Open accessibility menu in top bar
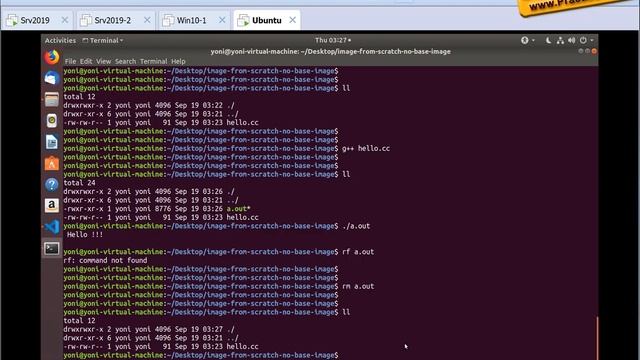The image size is (640, 360). click(x=525, y=40)
